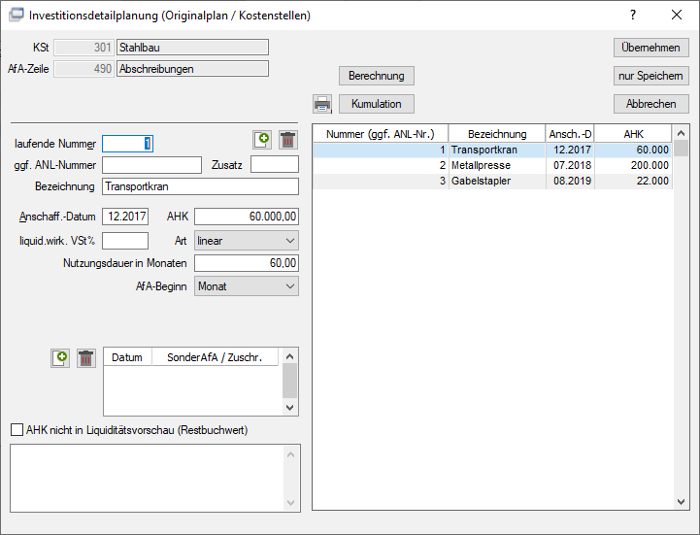Screen dimensions: 700x535
Task: Click the Ansch.-D column header
Action: pyautogui.click(x=570, y=134)
